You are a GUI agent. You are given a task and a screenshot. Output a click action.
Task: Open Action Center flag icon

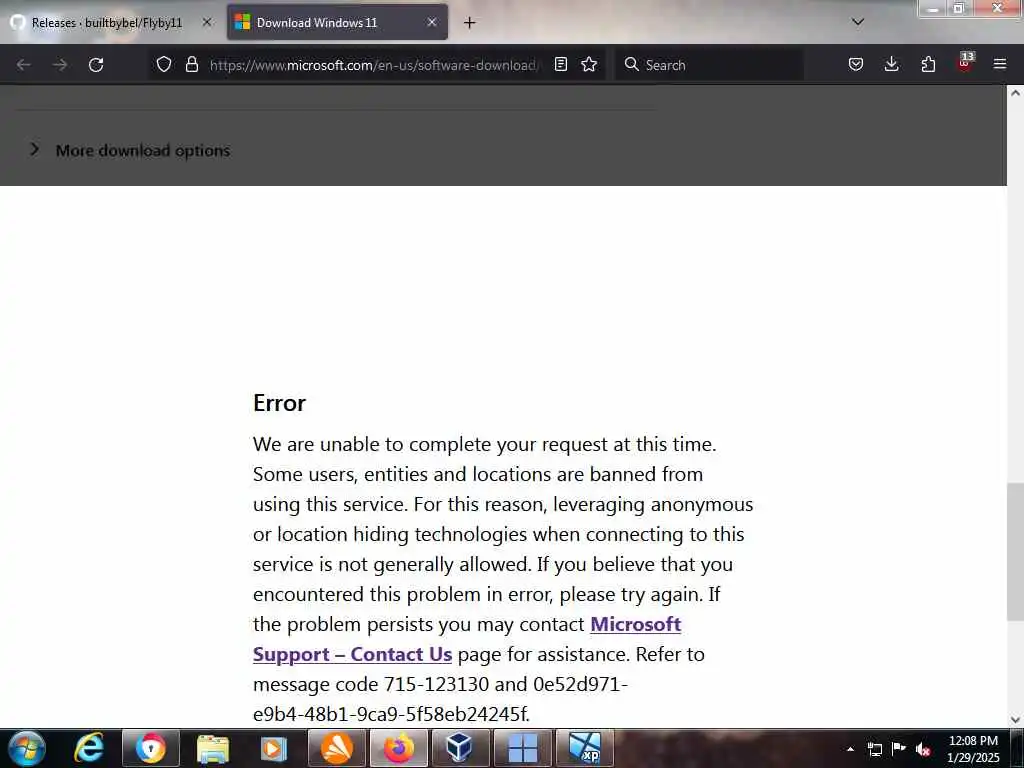pos(899,749)
